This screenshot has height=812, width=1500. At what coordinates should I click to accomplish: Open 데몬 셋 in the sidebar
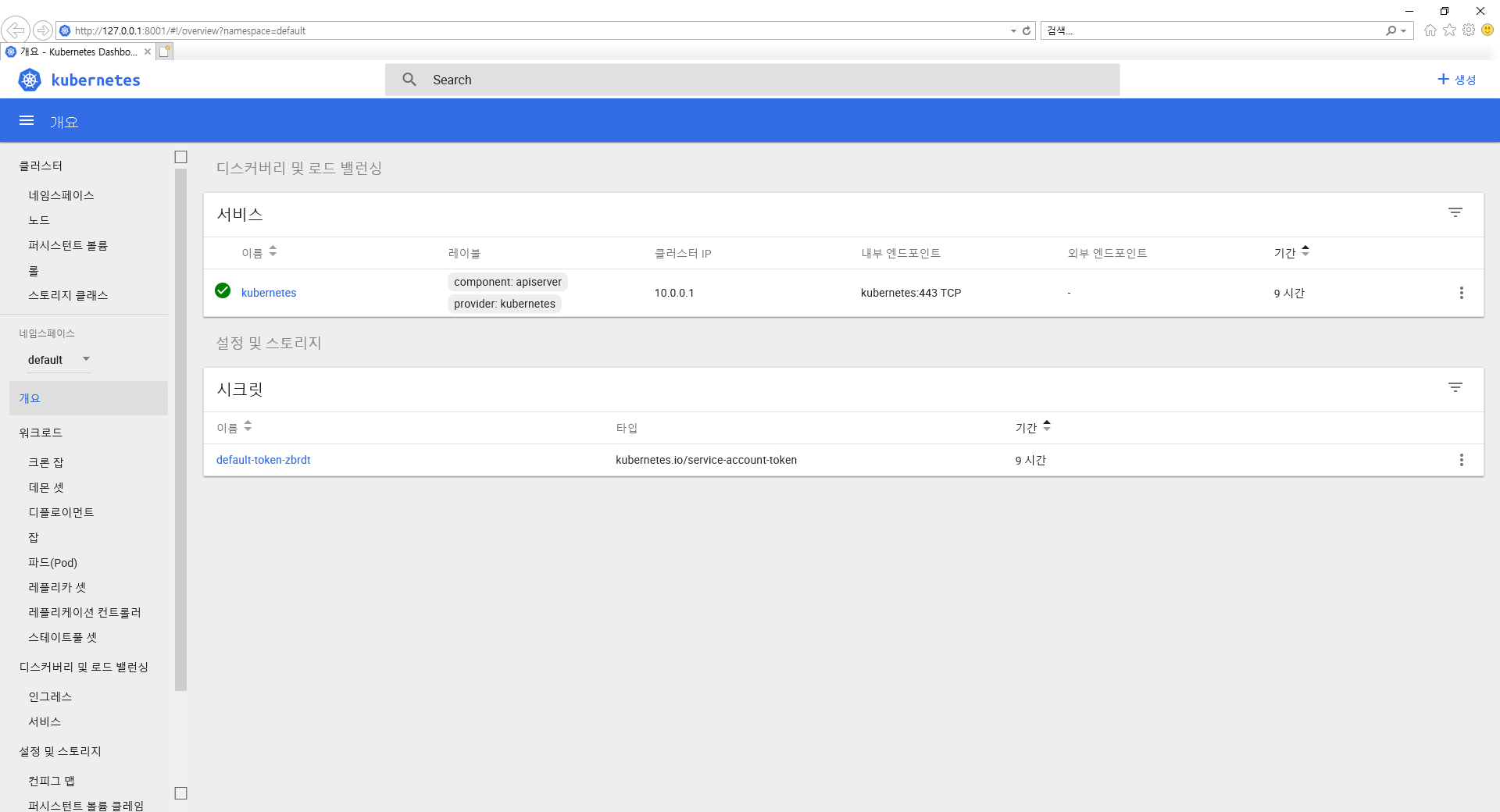tap(46, 487)
